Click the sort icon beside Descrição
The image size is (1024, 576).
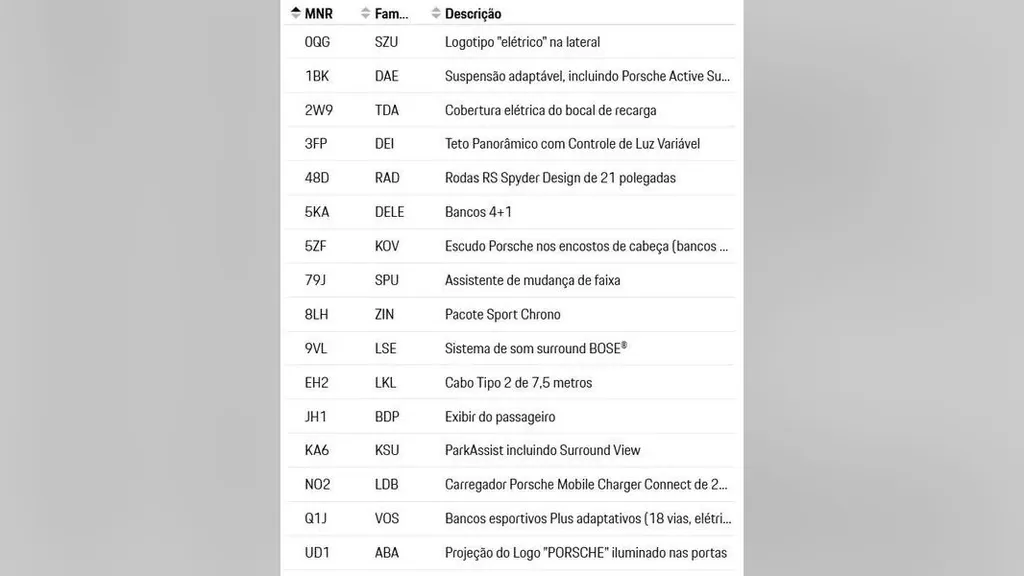(433, 13)
